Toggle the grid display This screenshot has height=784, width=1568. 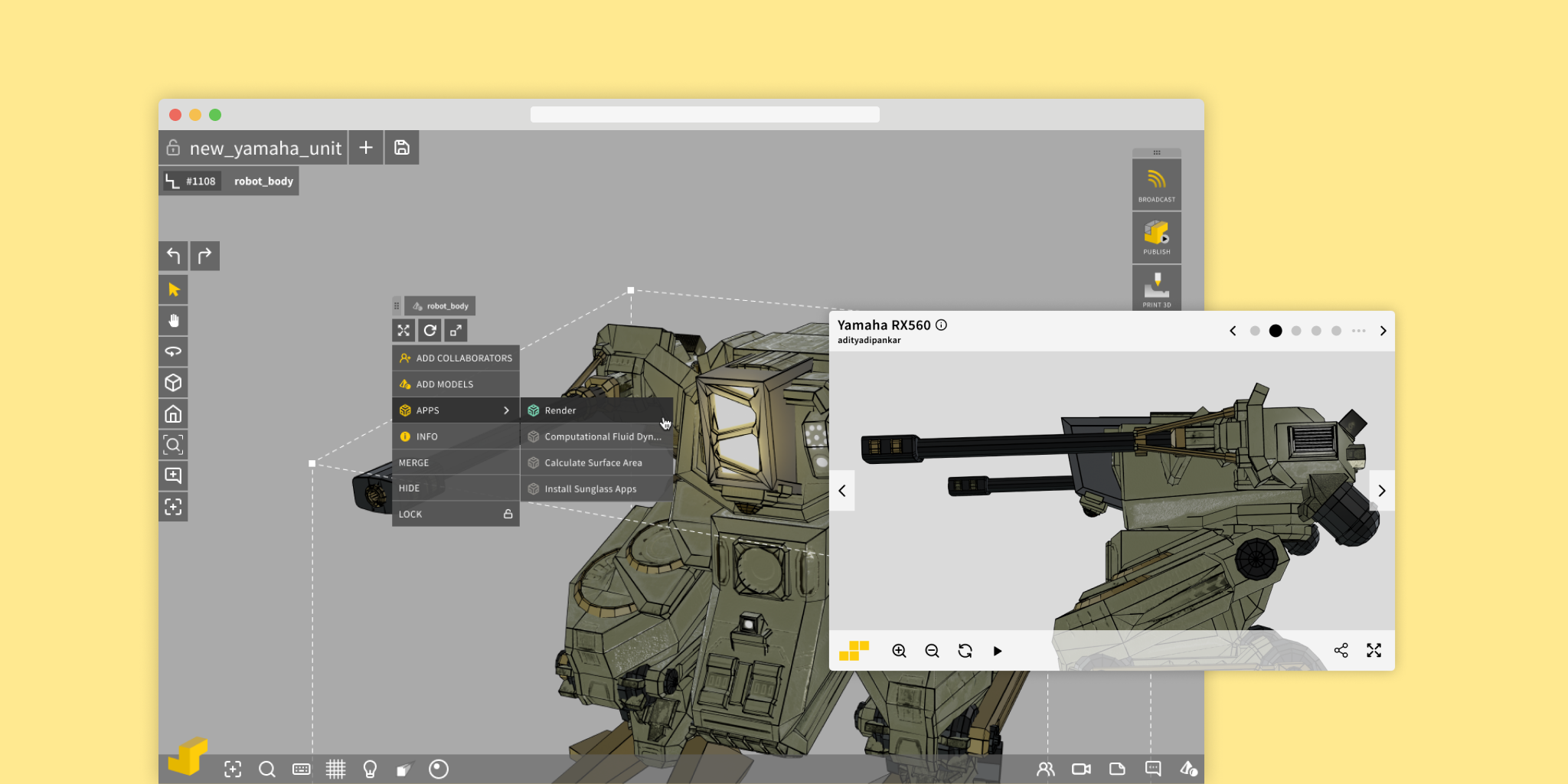coord(335,769)
